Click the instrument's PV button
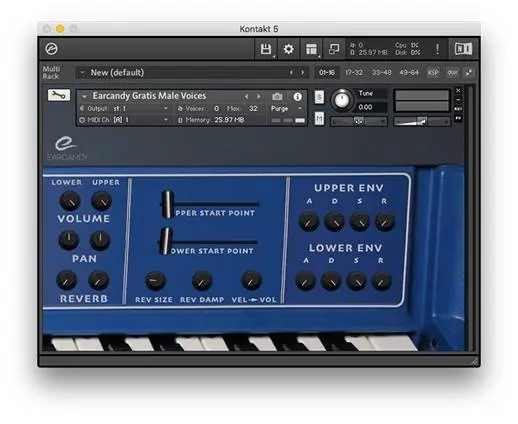 tap(458, 118)
